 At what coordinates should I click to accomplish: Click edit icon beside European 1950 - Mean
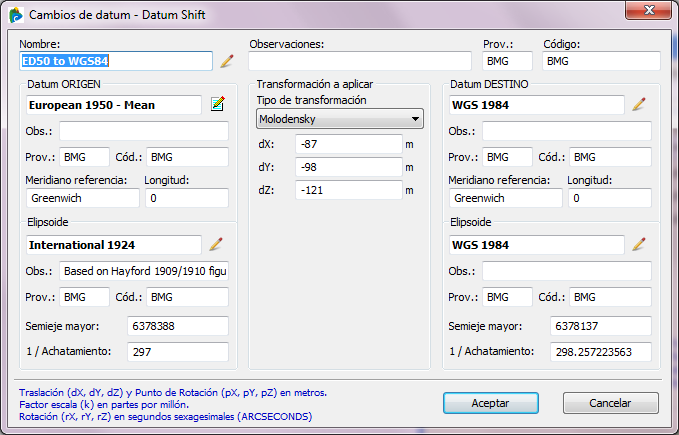click(218, 104)
